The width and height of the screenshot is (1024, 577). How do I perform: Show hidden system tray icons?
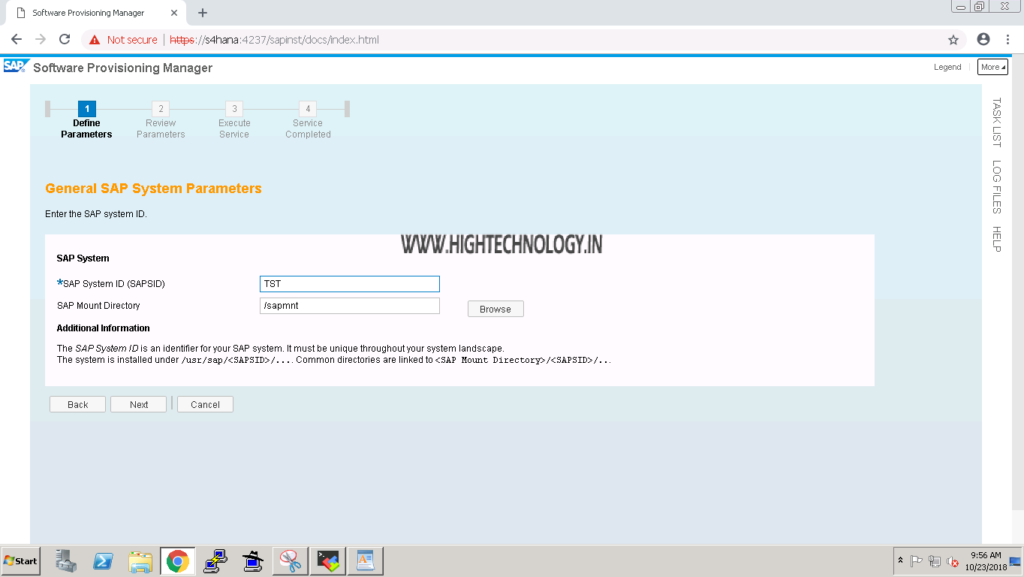(x=900, y=561)
